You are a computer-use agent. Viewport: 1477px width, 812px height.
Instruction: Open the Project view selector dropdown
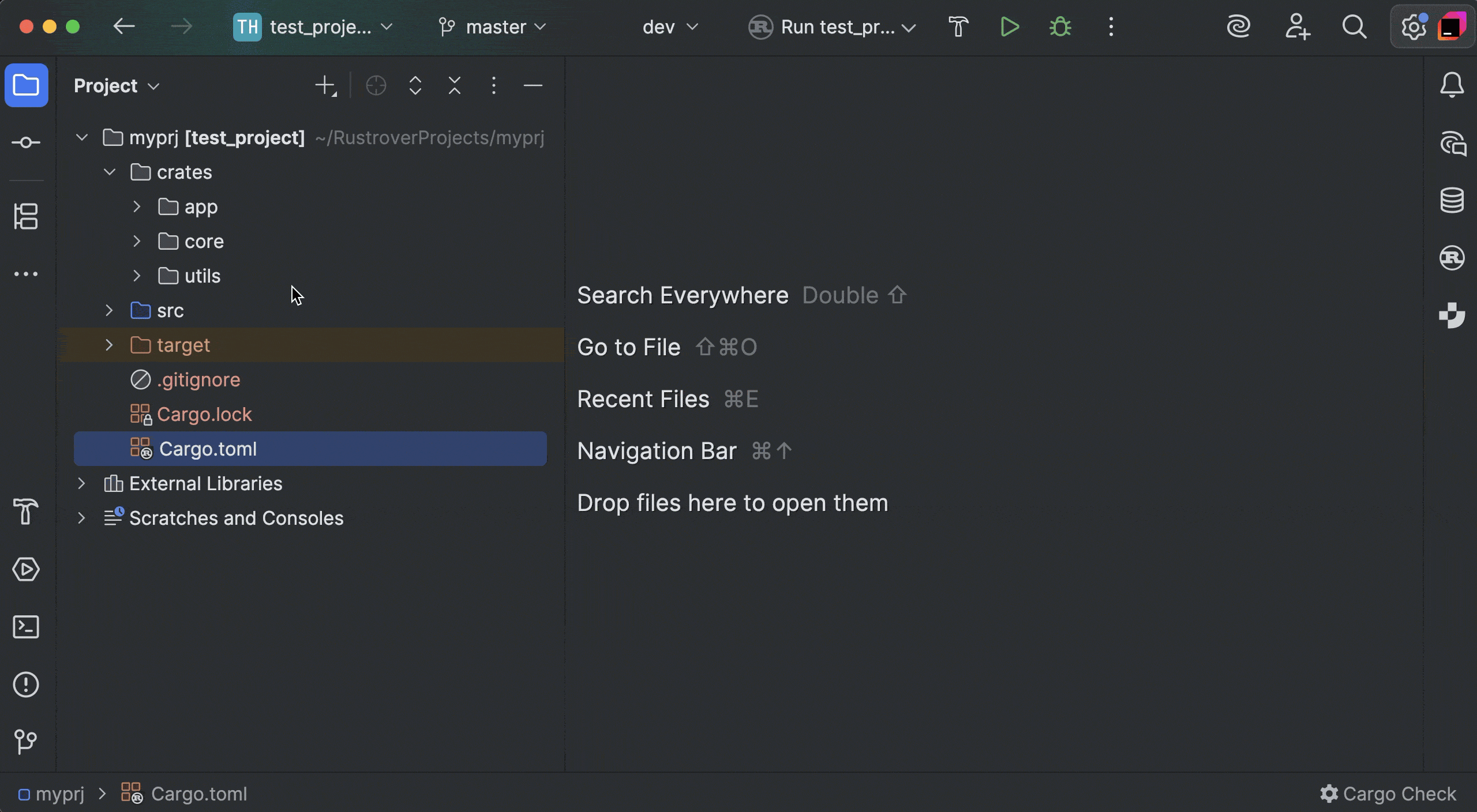(116, 86)
